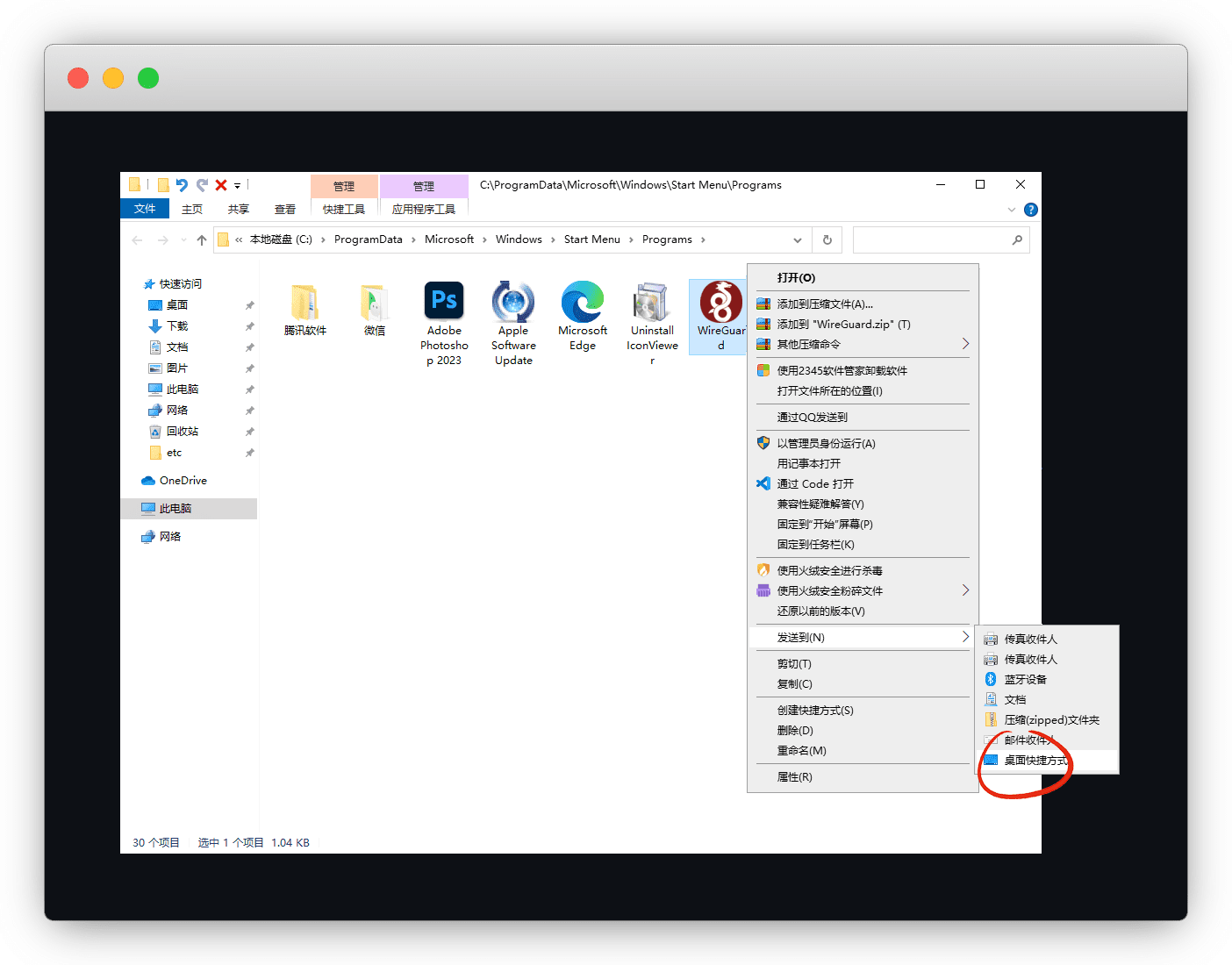Click the refresh button beside address bar
1232x965 pixels.
[827, 239]
